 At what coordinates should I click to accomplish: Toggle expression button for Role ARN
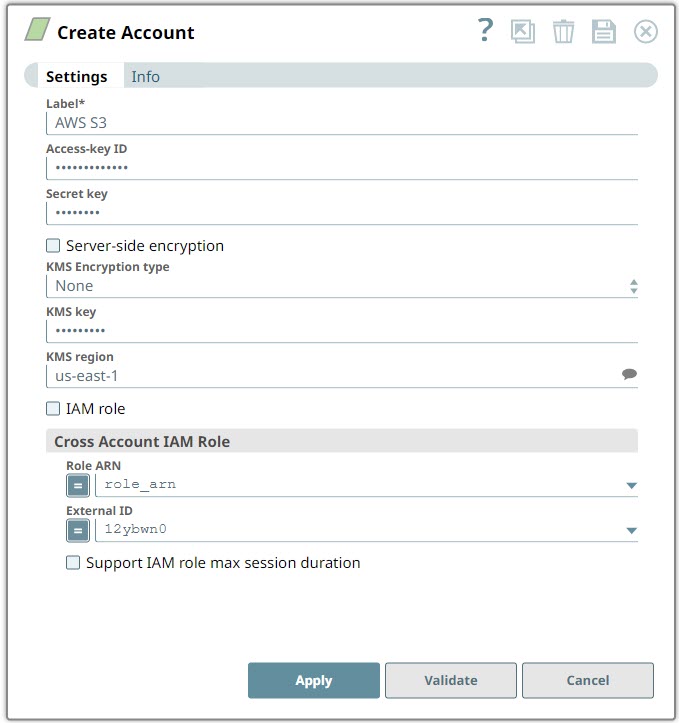78,485
